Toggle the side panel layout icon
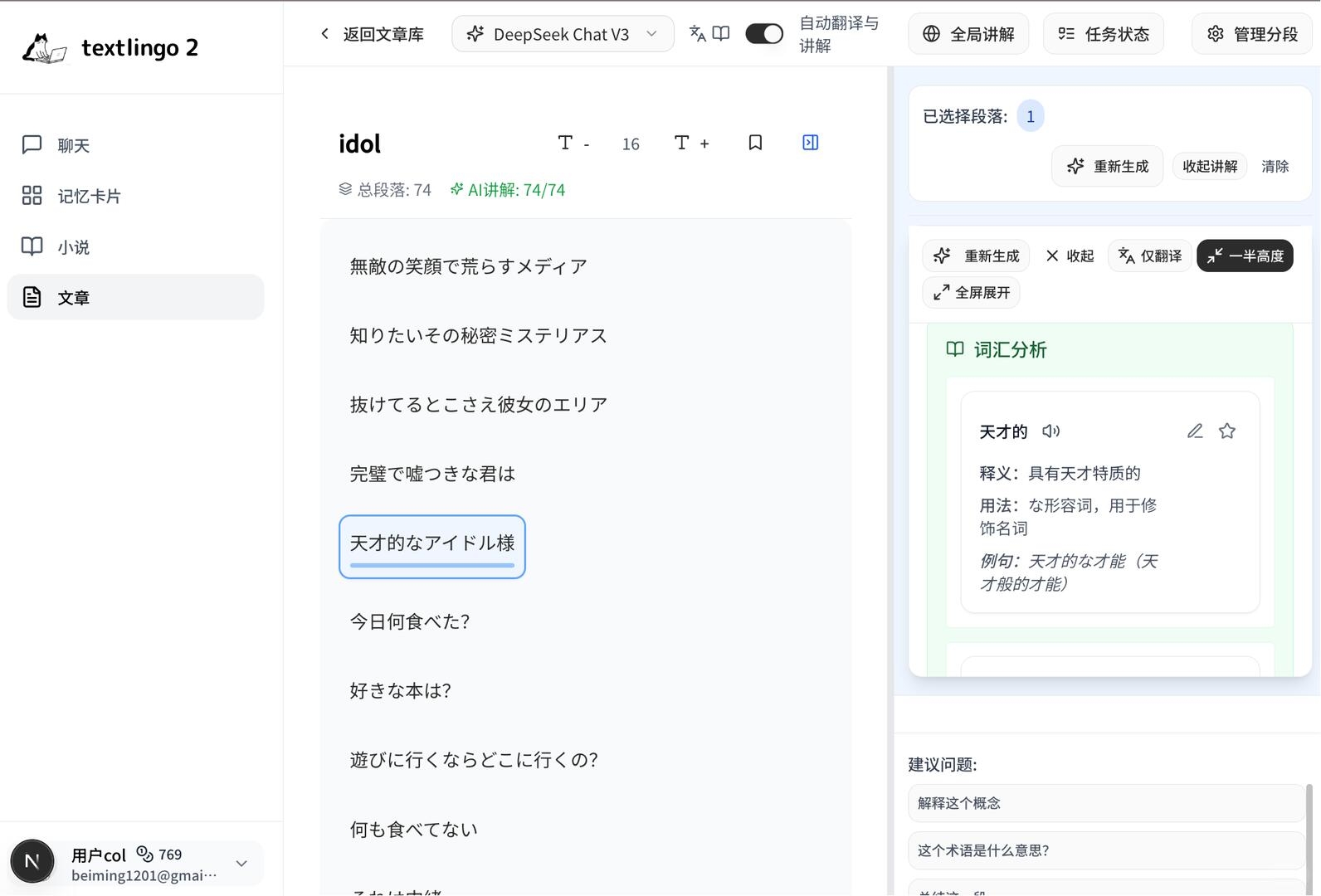Viewport: 1321px width, 896px height. (811, 143)
